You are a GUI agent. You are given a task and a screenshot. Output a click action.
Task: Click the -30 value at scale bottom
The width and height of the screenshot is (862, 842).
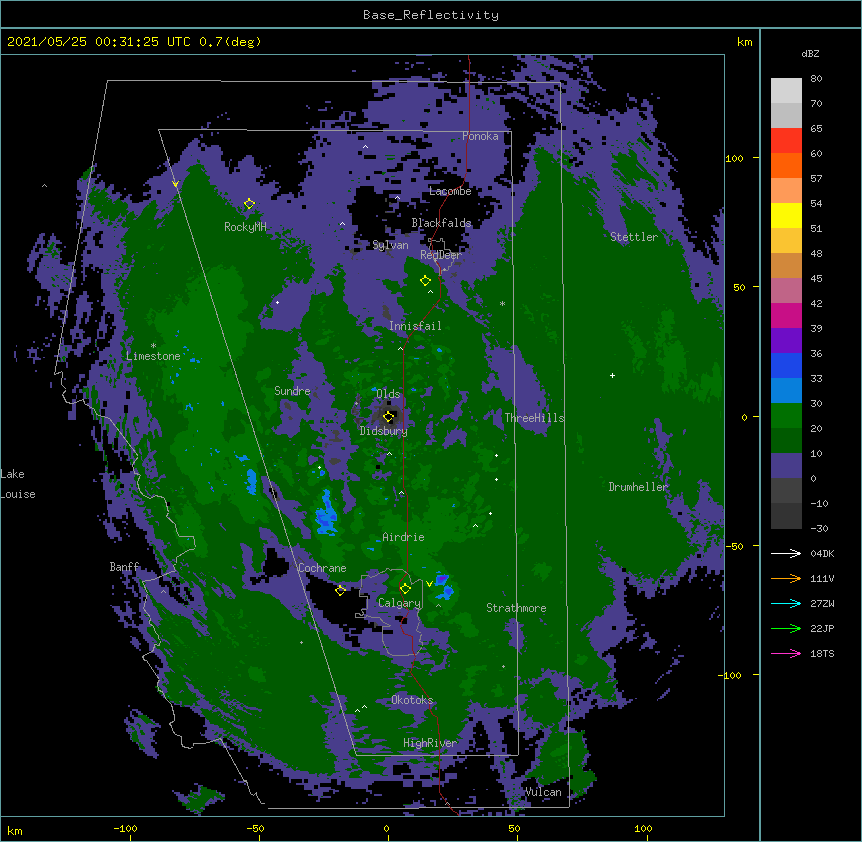(x=819, y=528)
